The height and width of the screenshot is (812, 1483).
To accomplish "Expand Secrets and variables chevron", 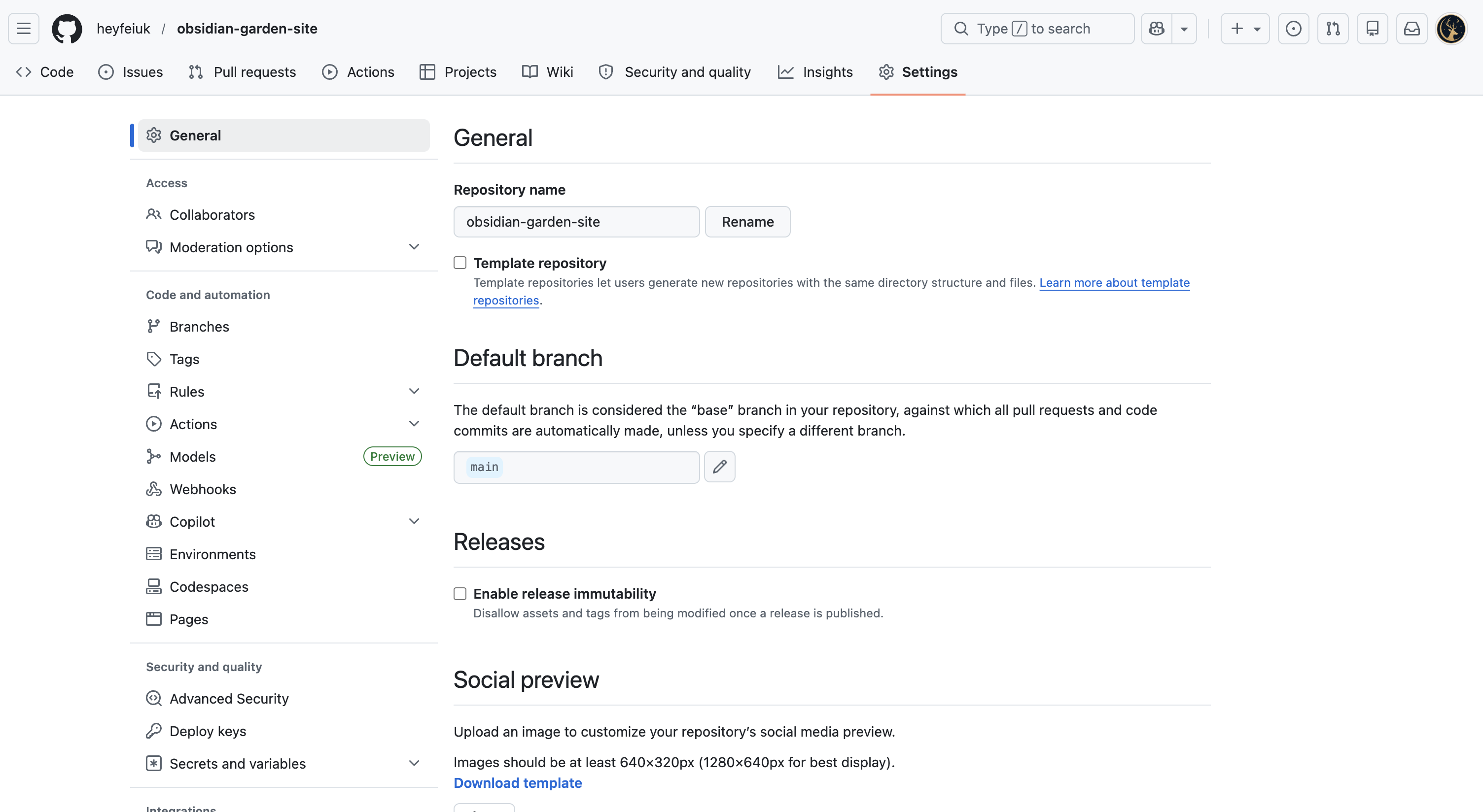I will (414, 764).
